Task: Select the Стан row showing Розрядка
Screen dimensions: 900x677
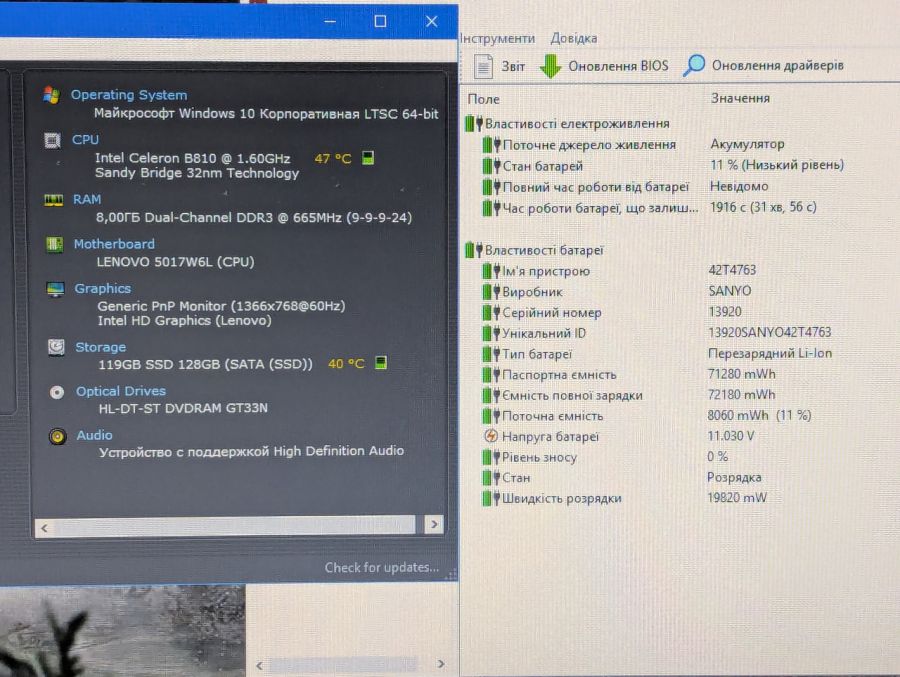Action: pyautogui.click(x=622, y=478)
